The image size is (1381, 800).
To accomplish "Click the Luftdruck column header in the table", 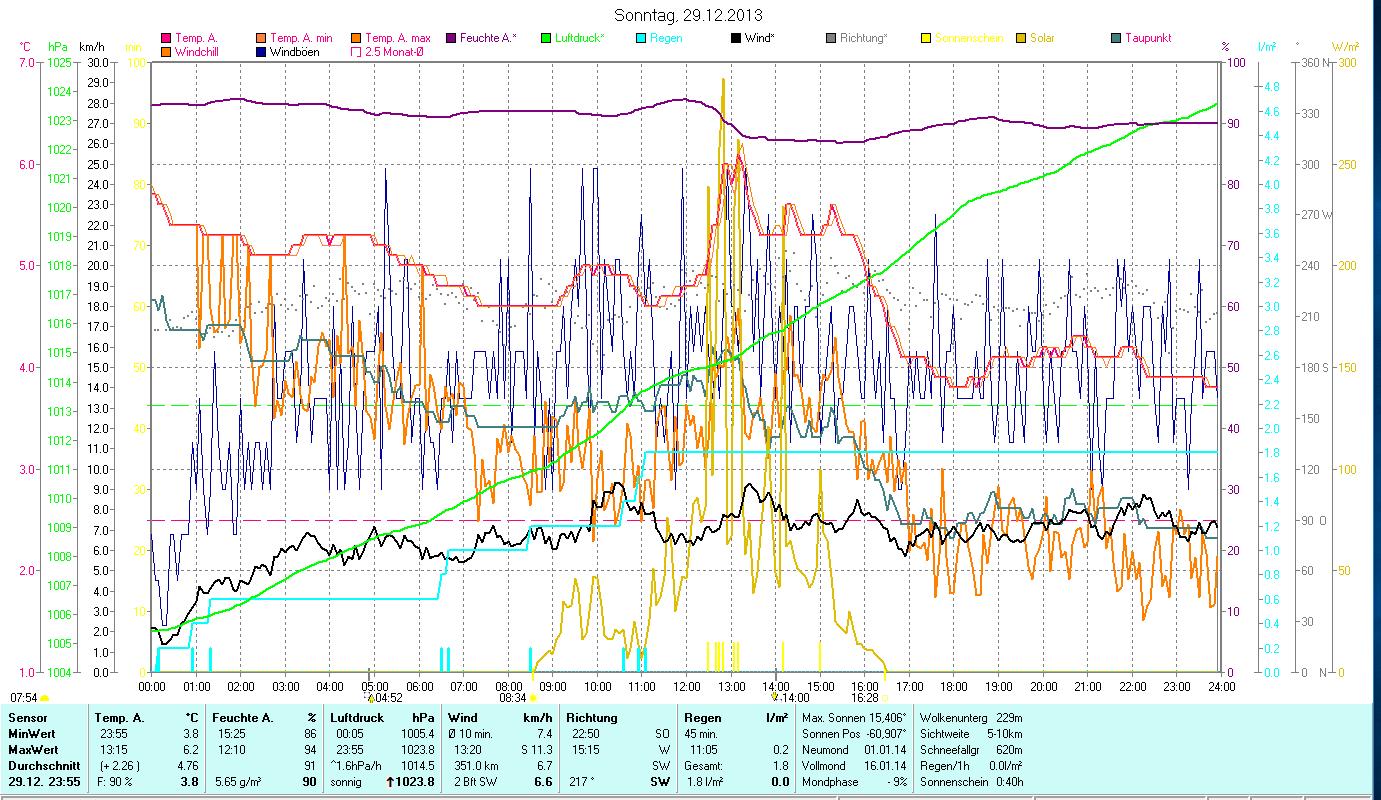I will click(x=357, y=718).
